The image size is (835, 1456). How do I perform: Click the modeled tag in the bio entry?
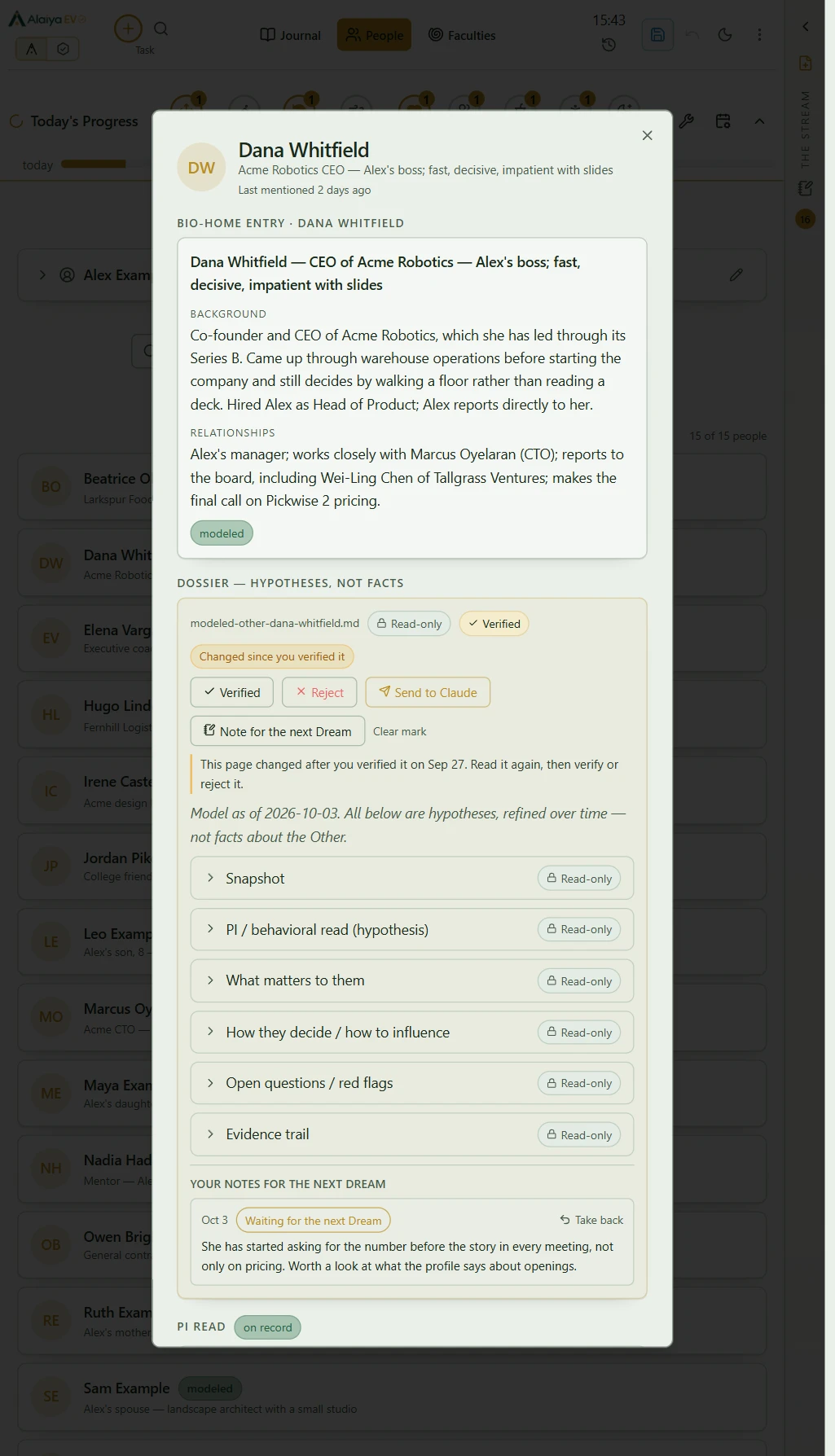point(222,533)
